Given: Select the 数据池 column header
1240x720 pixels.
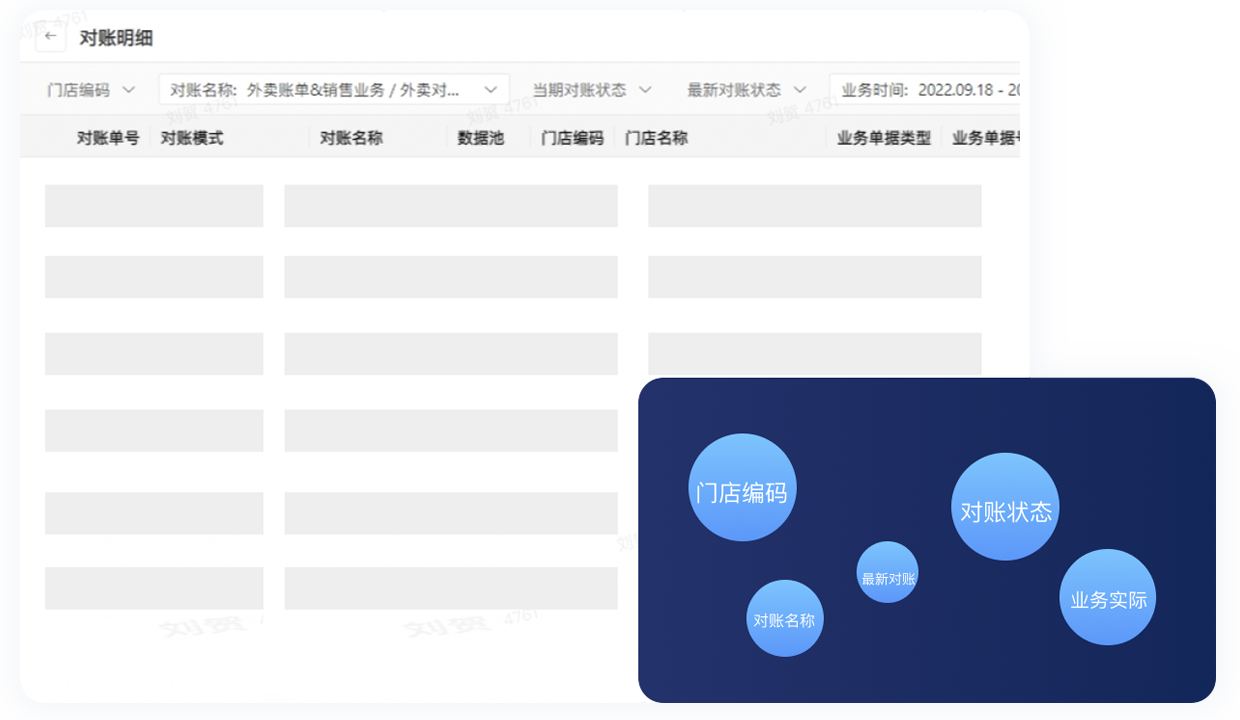Looking at the screenshot, I should click(x=481, y=138).
